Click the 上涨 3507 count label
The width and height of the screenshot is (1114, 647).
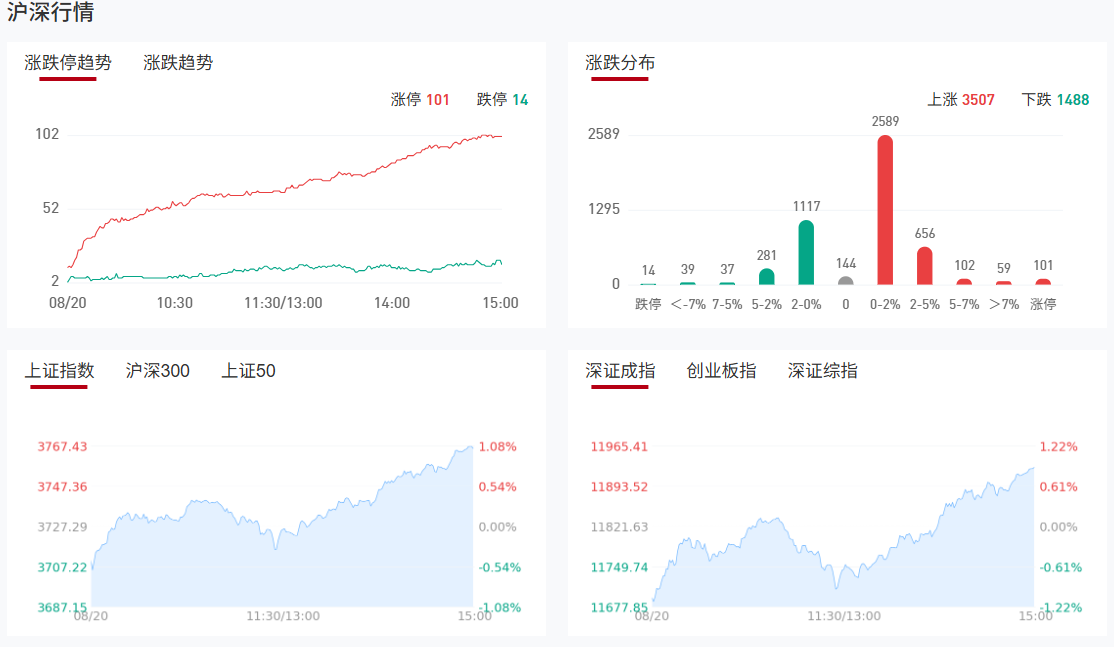click(x=961, y=100)
